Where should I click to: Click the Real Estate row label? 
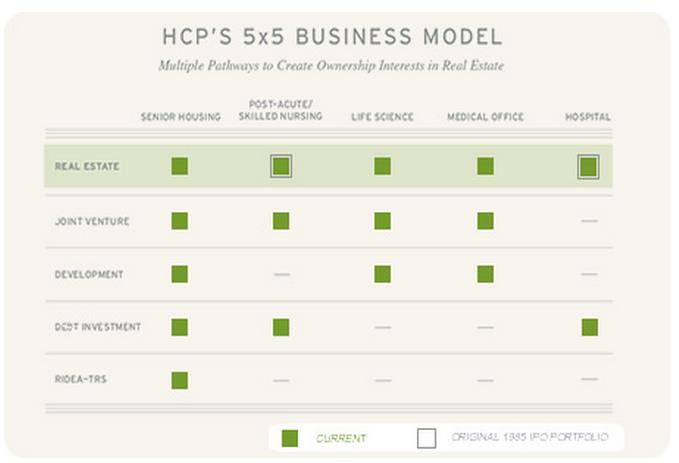pyautogui.click(x=87, y=166)
